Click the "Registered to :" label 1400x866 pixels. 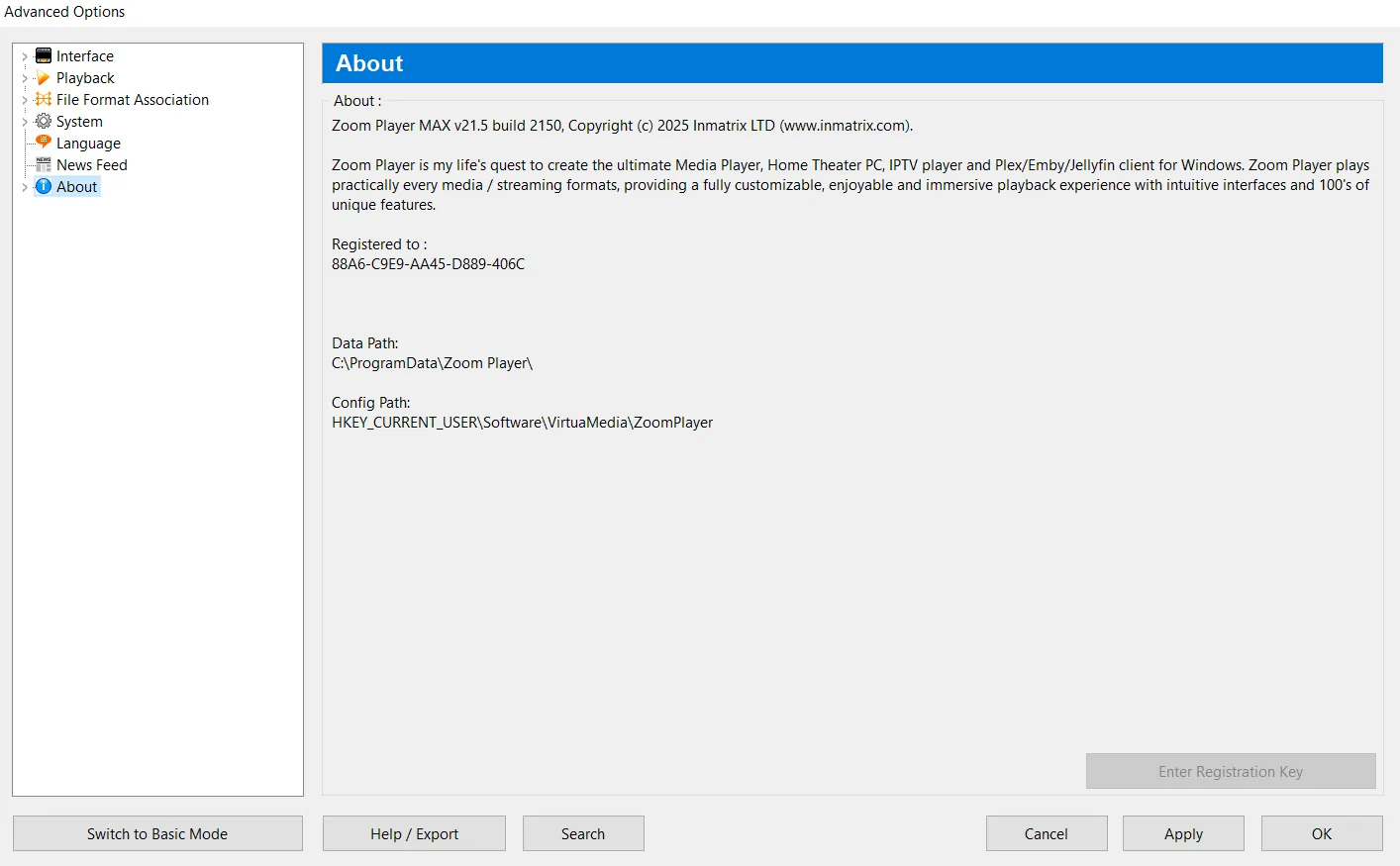click(379, 244)
